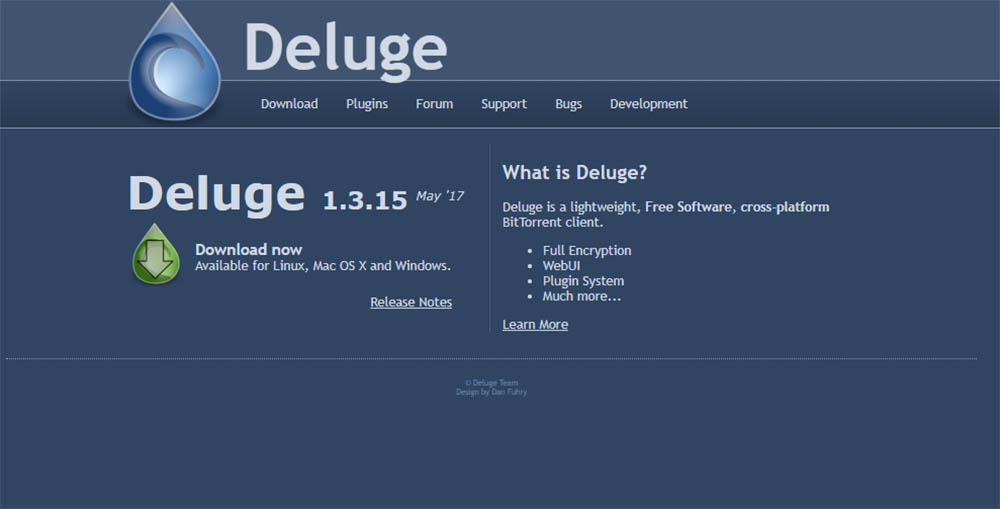Select Support in the navigation bar
This screenshot has height=509, width=1000.
point(503,104)
